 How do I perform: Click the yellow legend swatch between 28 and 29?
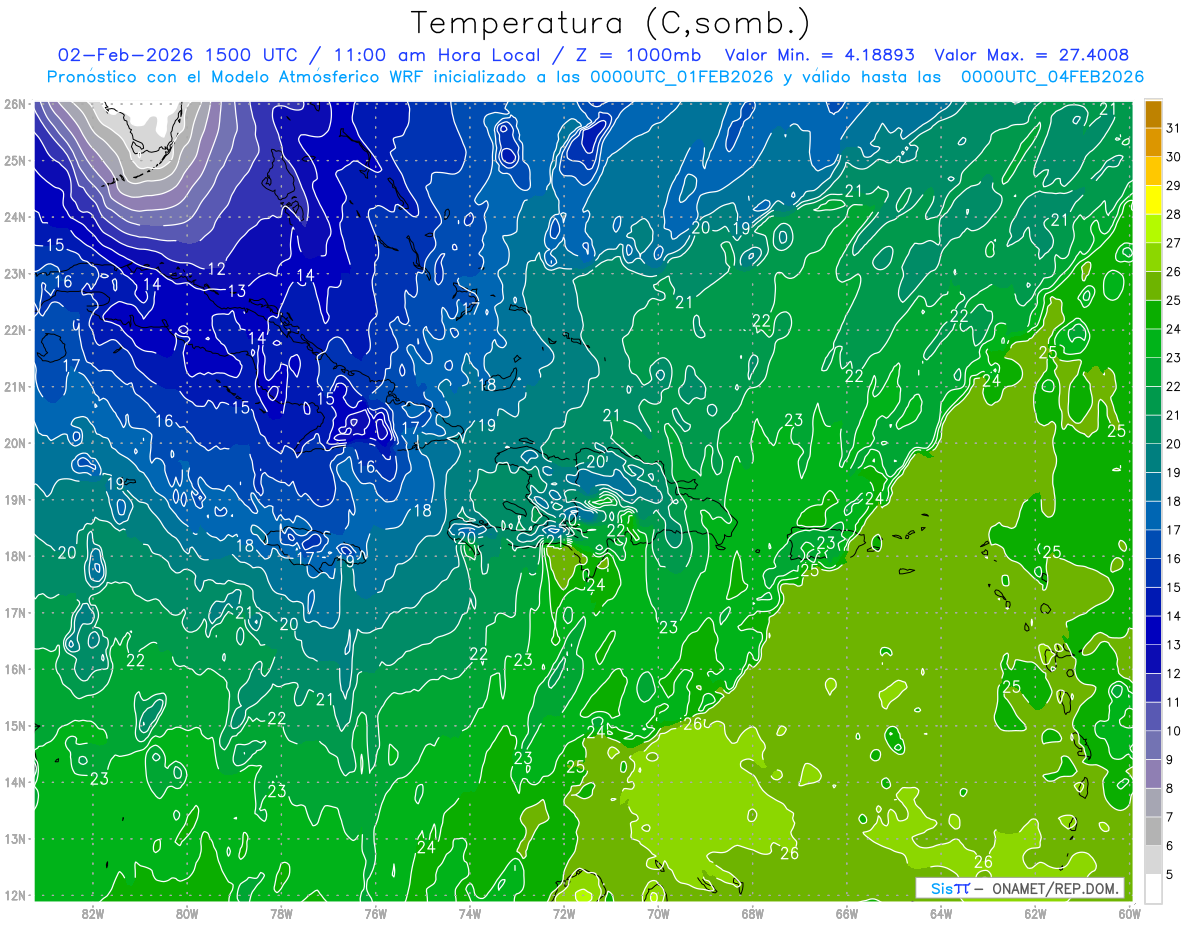[1154, 200]
